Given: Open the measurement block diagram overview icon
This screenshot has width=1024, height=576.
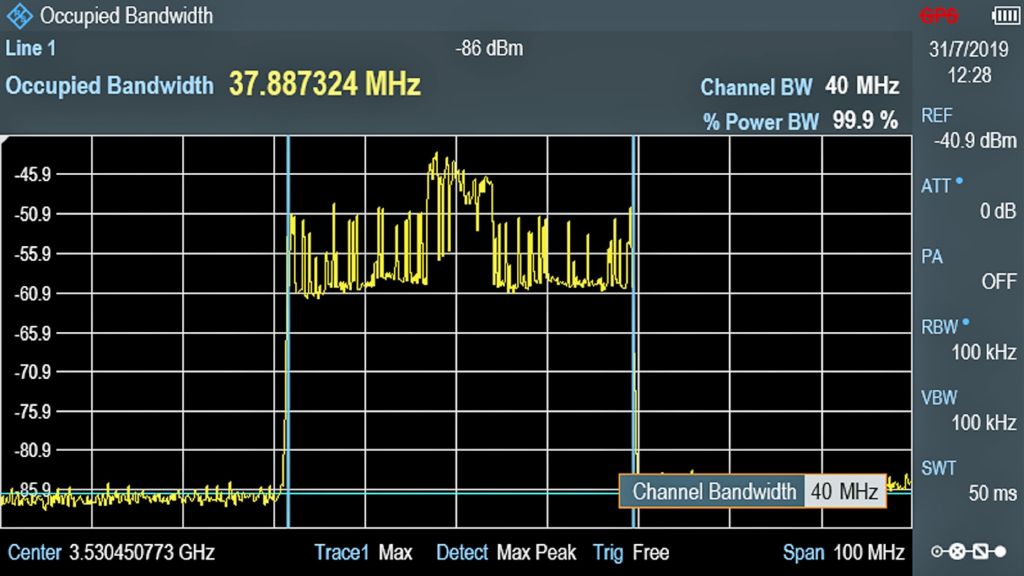Looking at the screenshot, I should (970, 551).
